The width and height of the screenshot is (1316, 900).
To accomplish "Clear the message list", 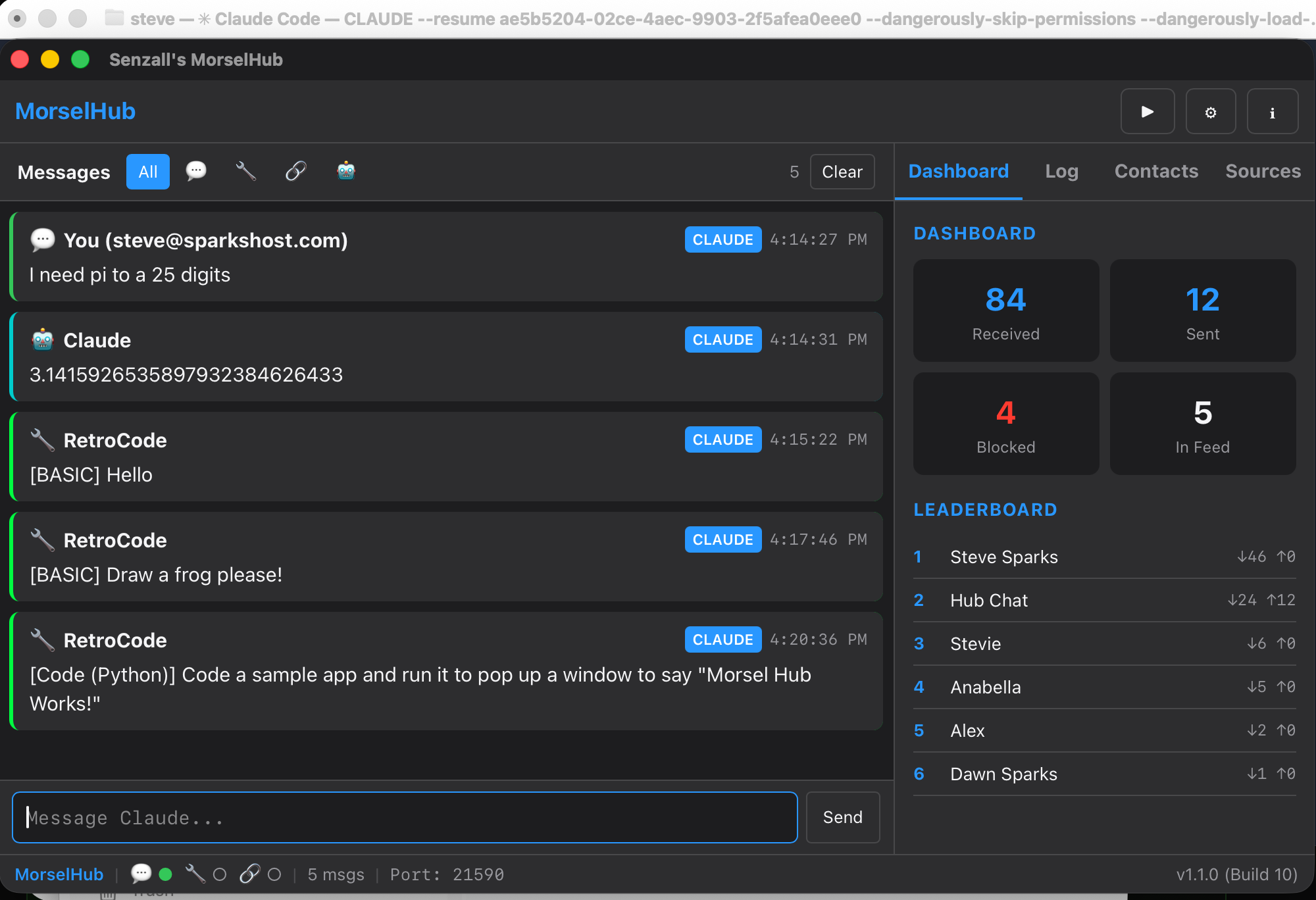I will click(x=842, y=172).
